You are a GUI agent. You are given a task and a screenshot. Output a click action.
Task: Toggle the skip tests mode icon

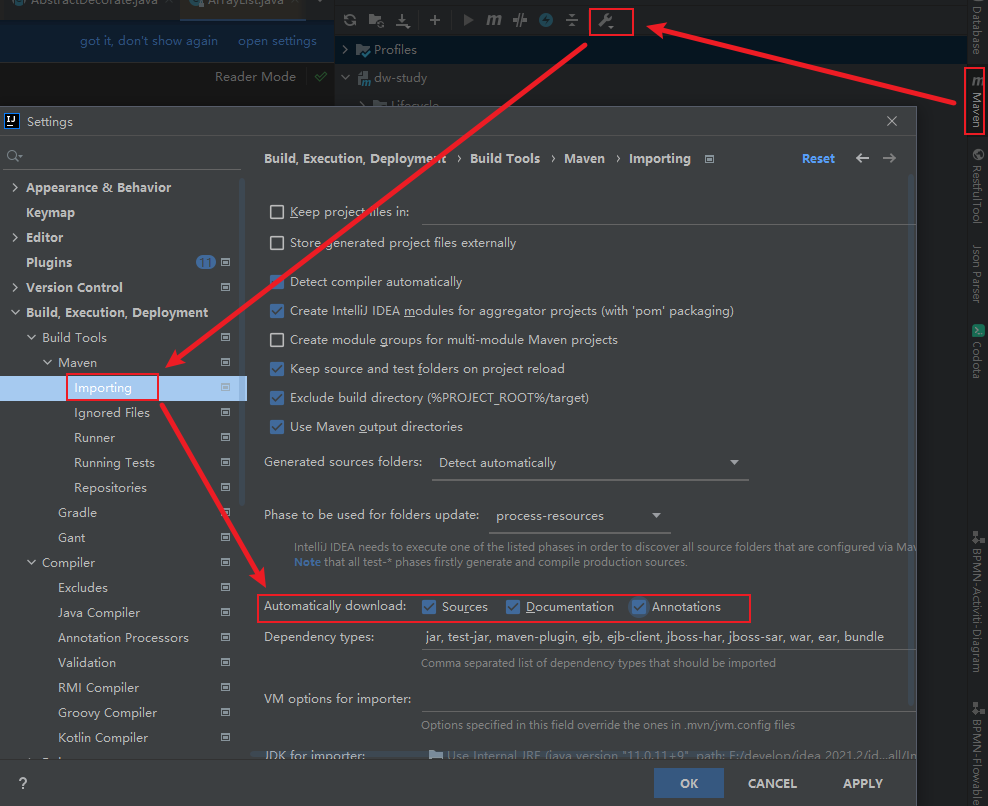click(x=546, y=20)
